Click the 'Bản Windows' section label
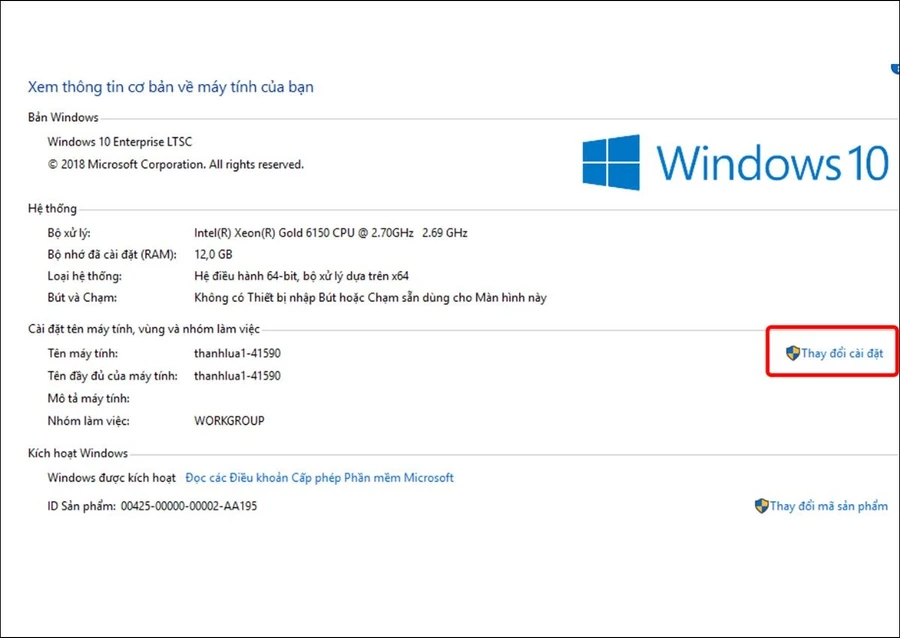 tap(63, 118)
